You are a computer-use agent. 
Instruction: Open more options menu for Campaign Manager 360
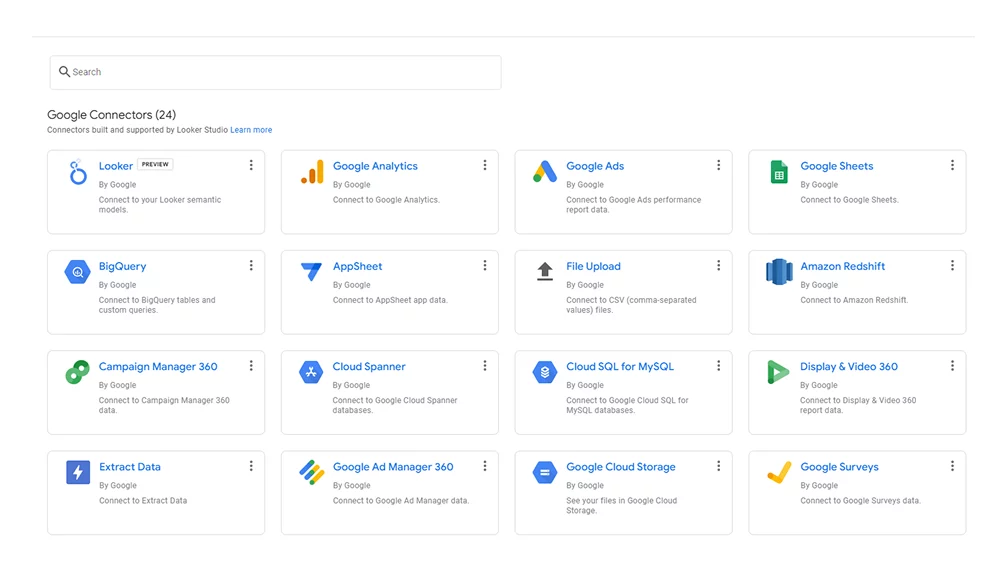251,366
